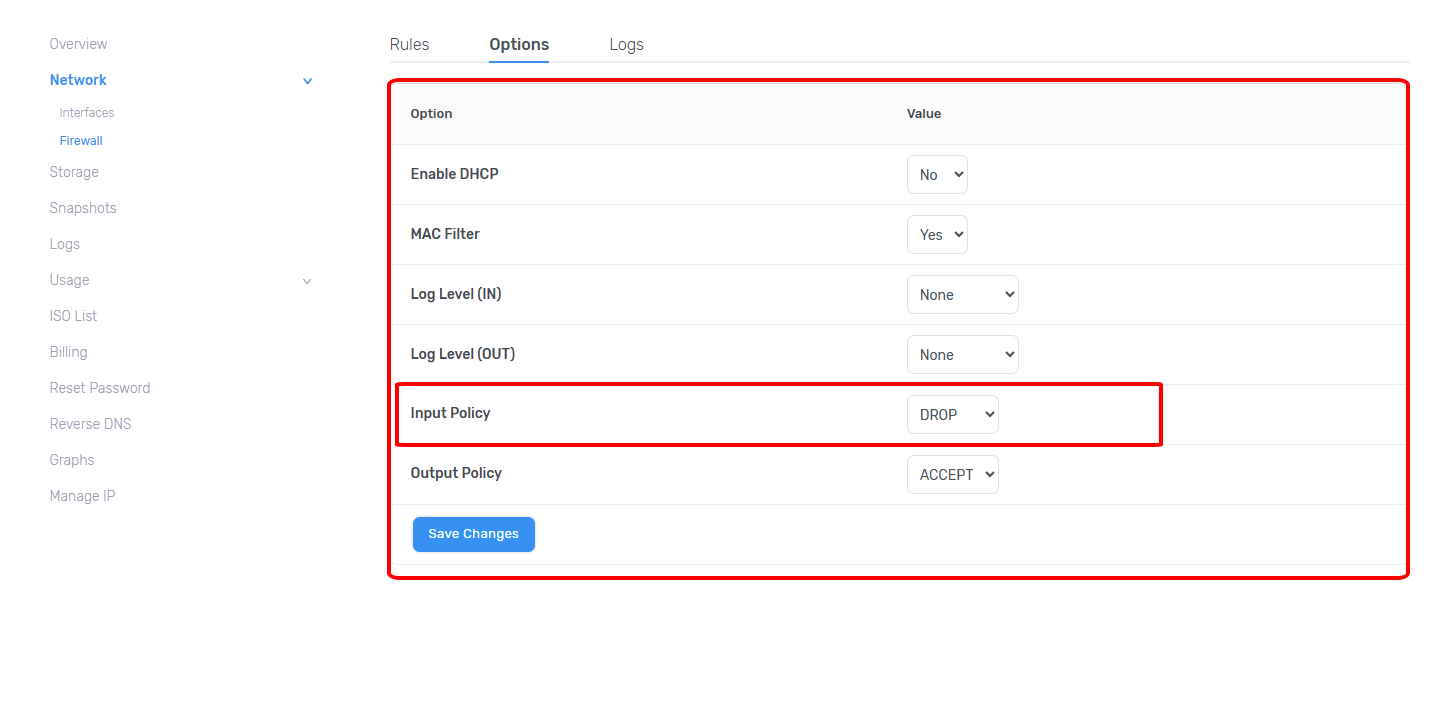Viewport: 1450px width, 704px height.
Task: Click the Save Changes button
Action: 474,534
